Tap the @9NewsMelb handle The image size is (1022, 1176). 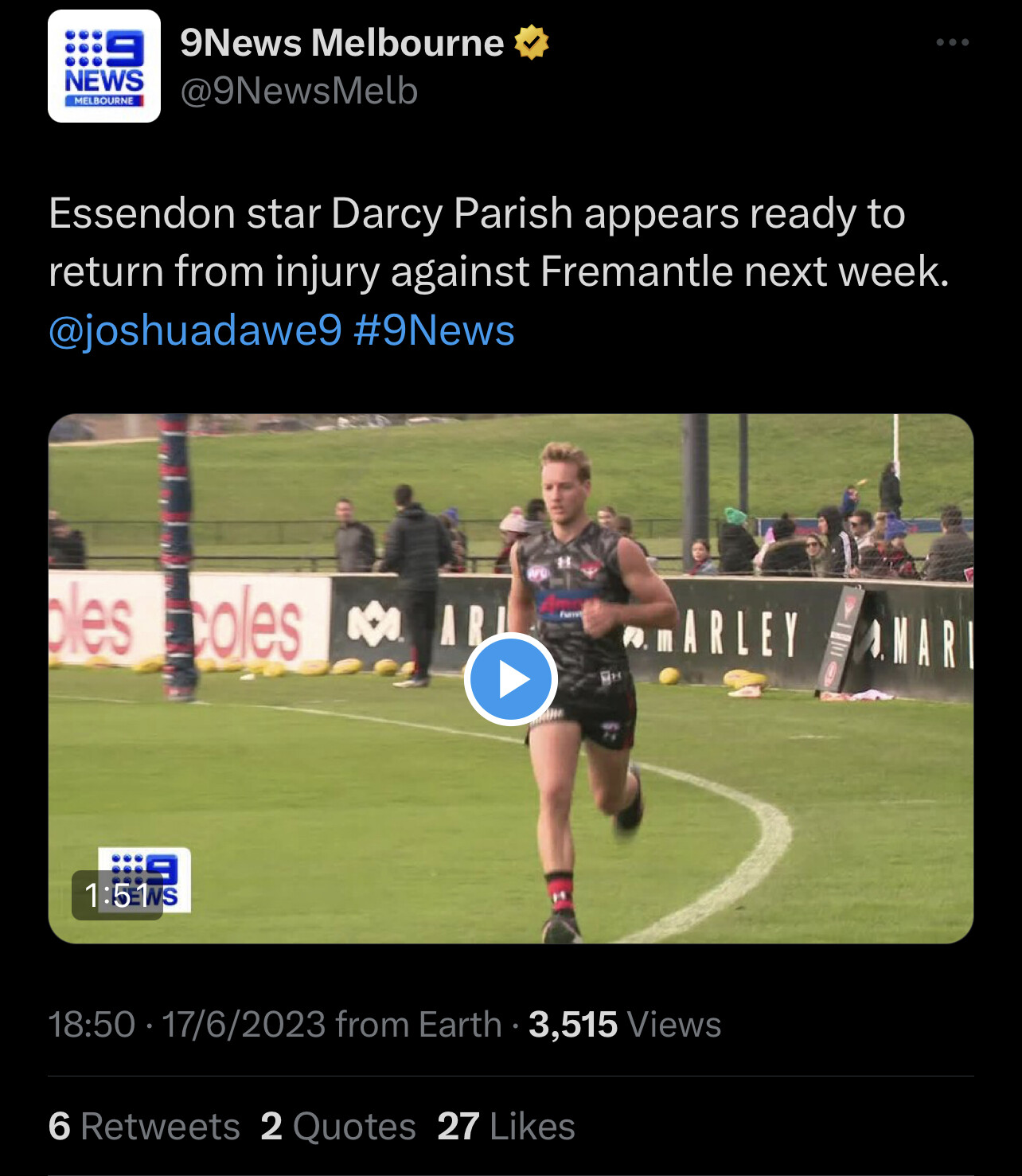tap(298, 91)
